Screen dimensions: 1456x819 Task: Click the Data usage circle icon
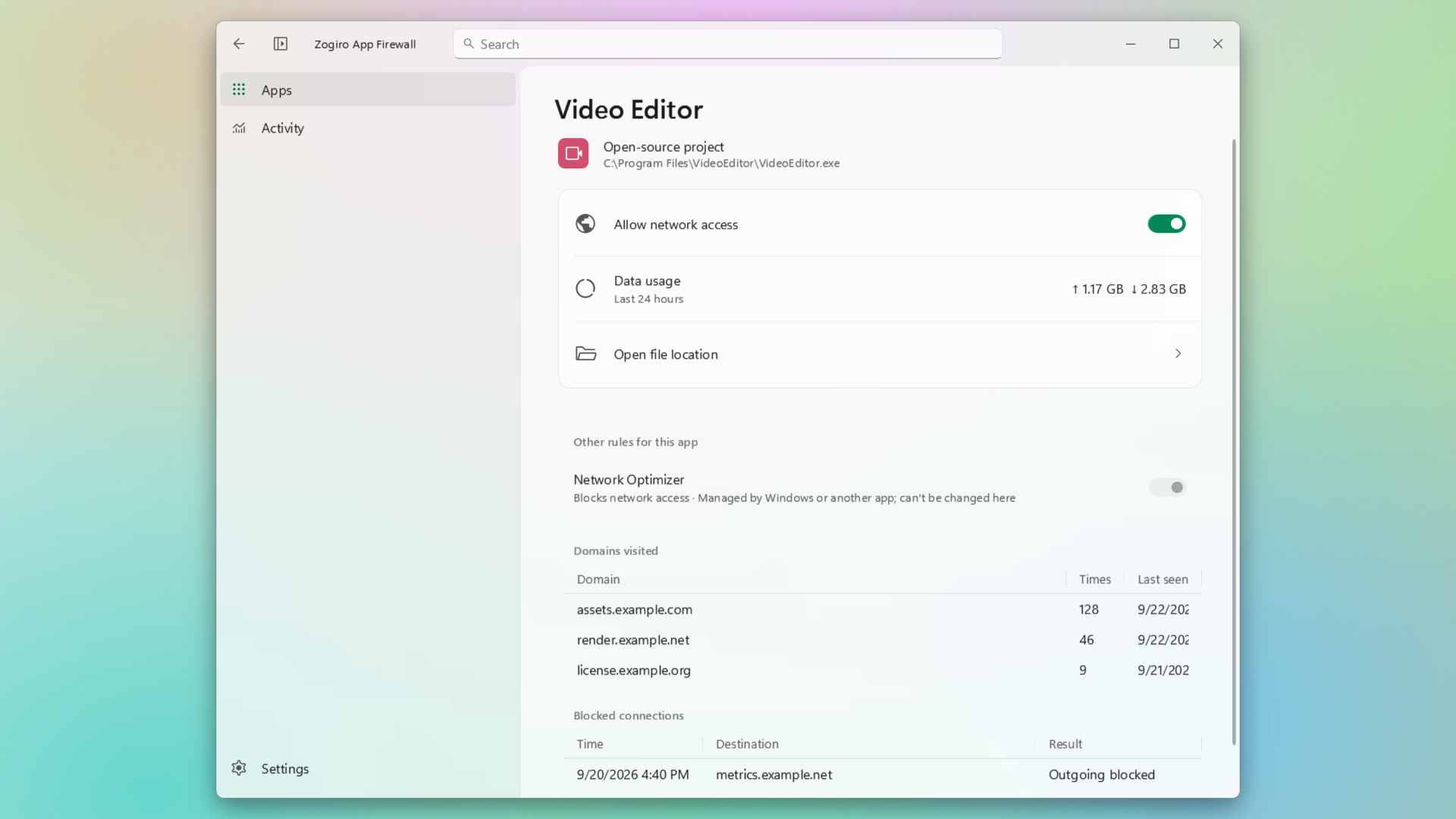pos(585,289)
